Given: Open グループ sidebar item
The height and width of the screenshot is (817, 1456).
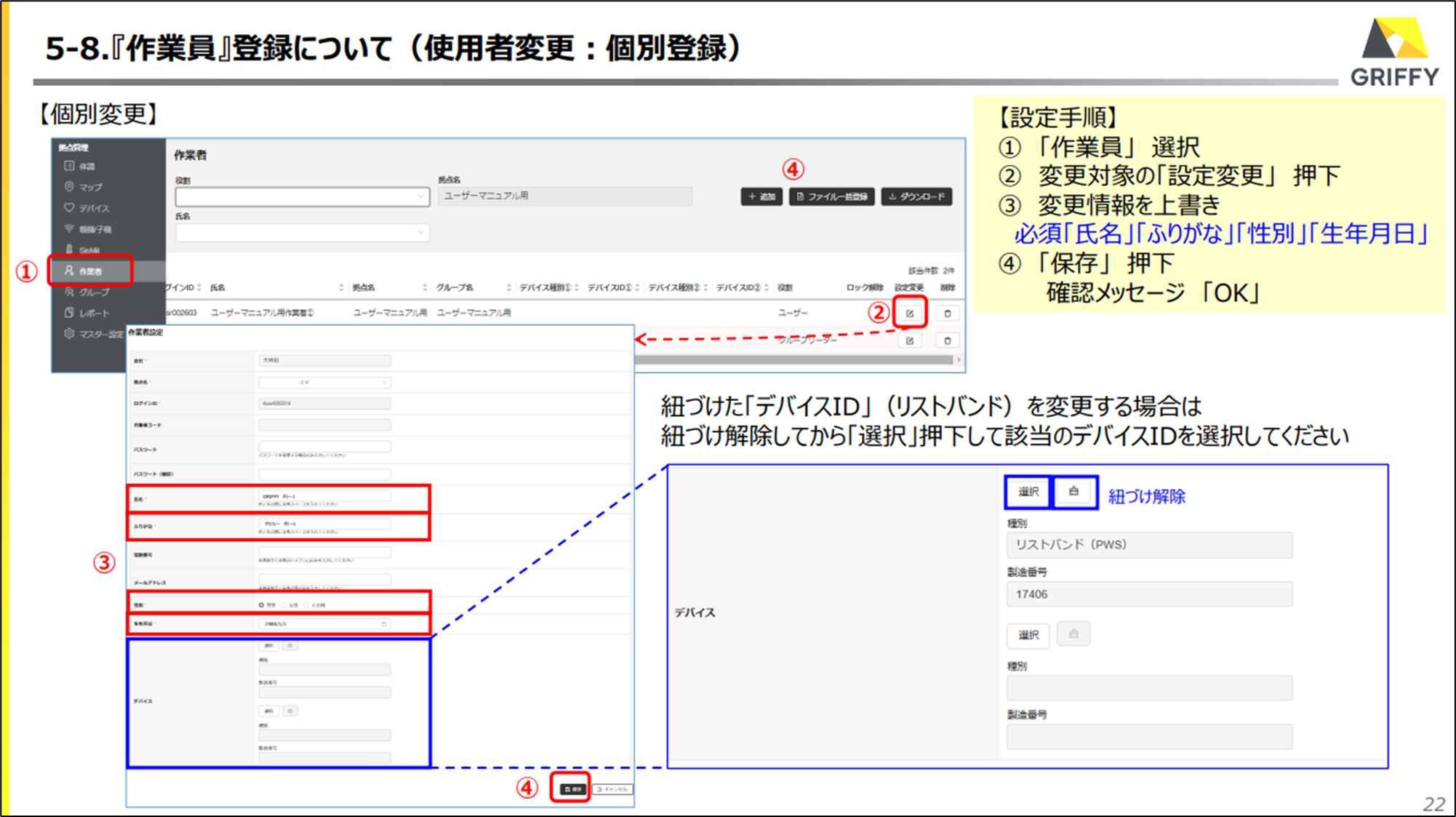Looking at the screenshot, I should pyautogui.click(x=93, y=292).
